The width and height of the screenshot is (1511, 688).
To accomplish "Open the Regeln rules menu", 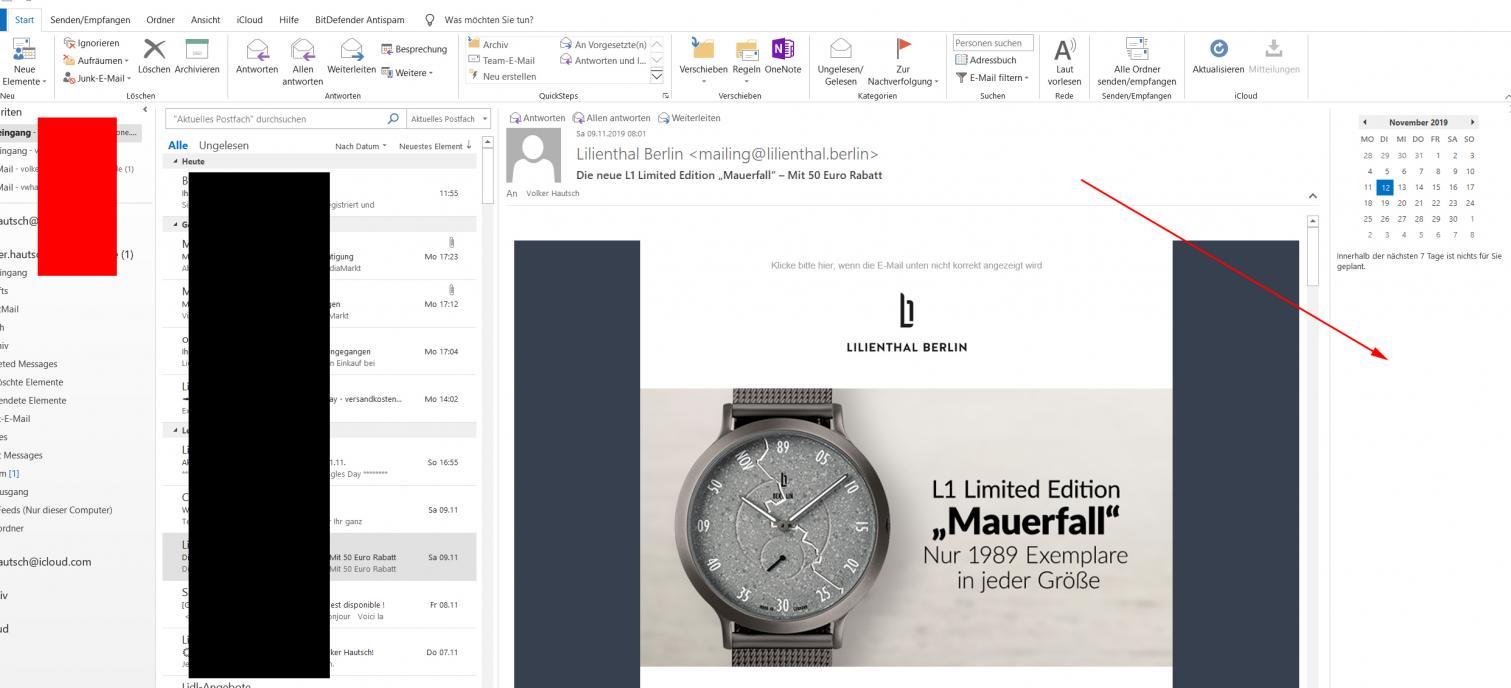I will (746, 60).
